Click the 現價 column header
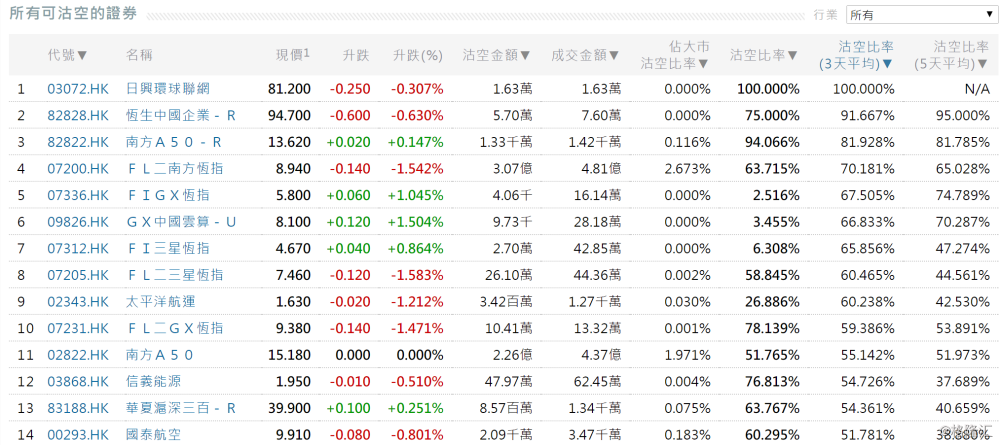 (x=293, y=54)
